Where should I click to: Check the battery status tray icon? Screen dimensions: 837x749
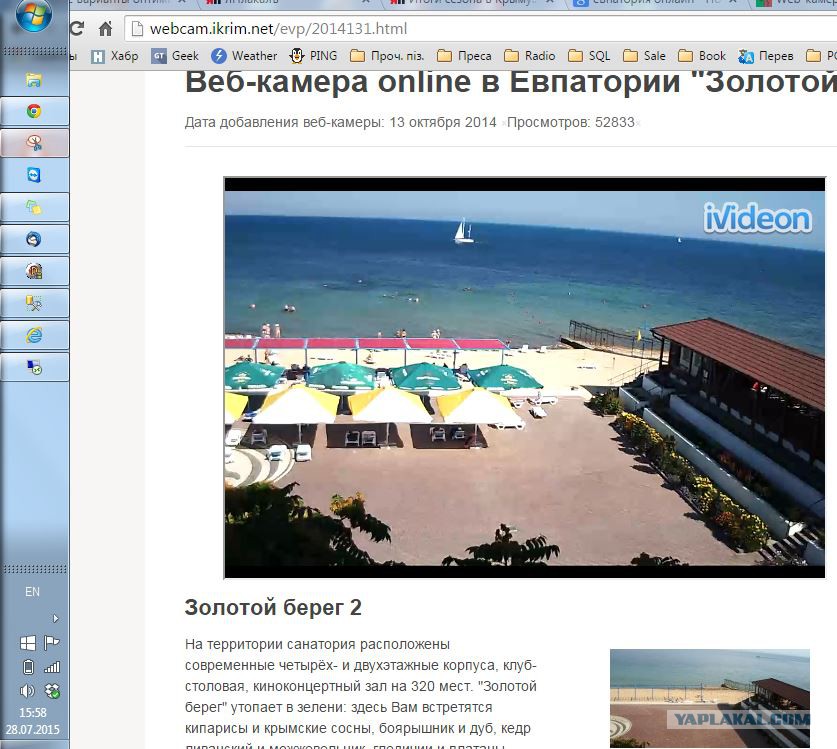pos(28,667)
